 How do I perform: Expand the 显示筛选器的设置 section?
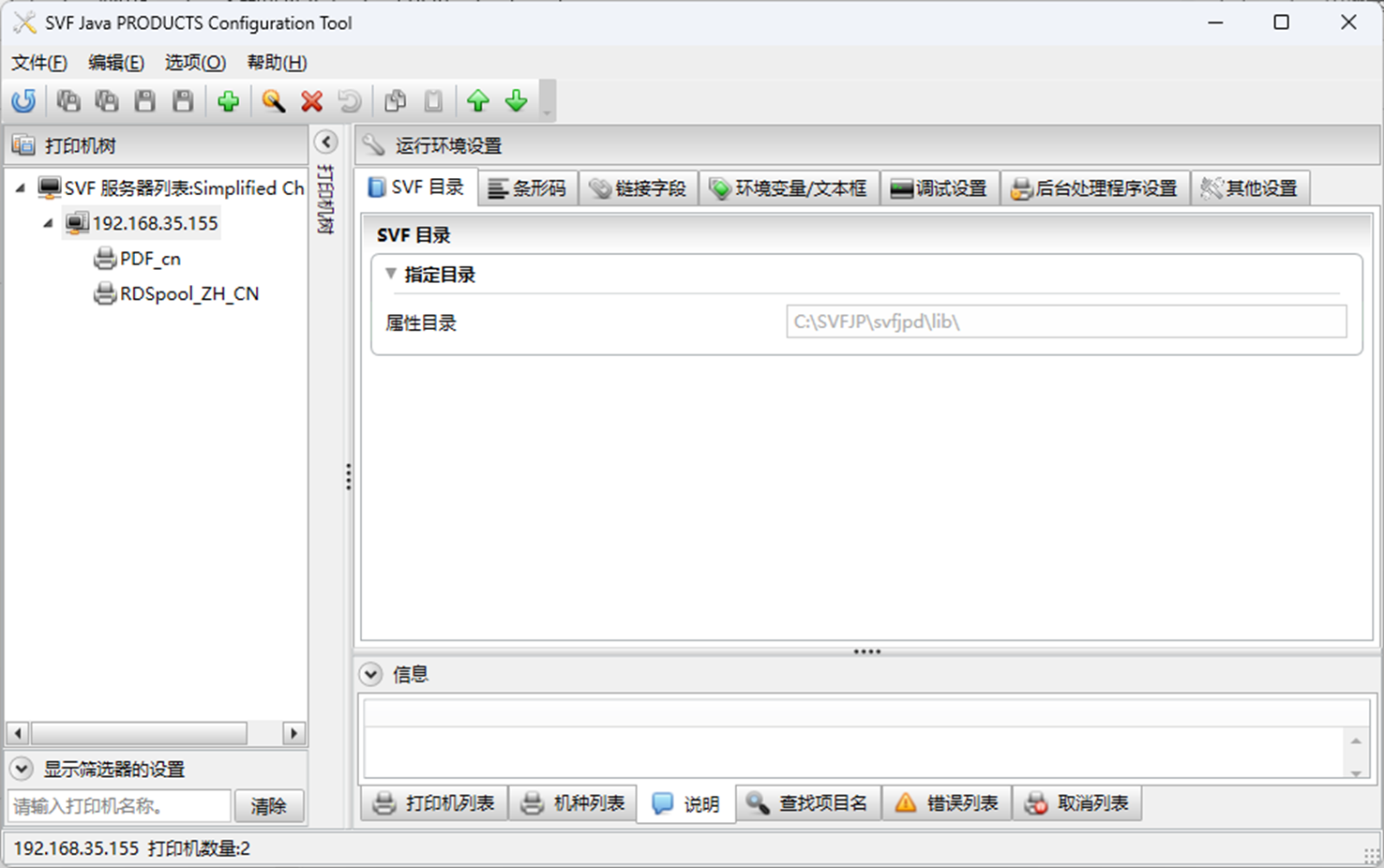(21, 770)
